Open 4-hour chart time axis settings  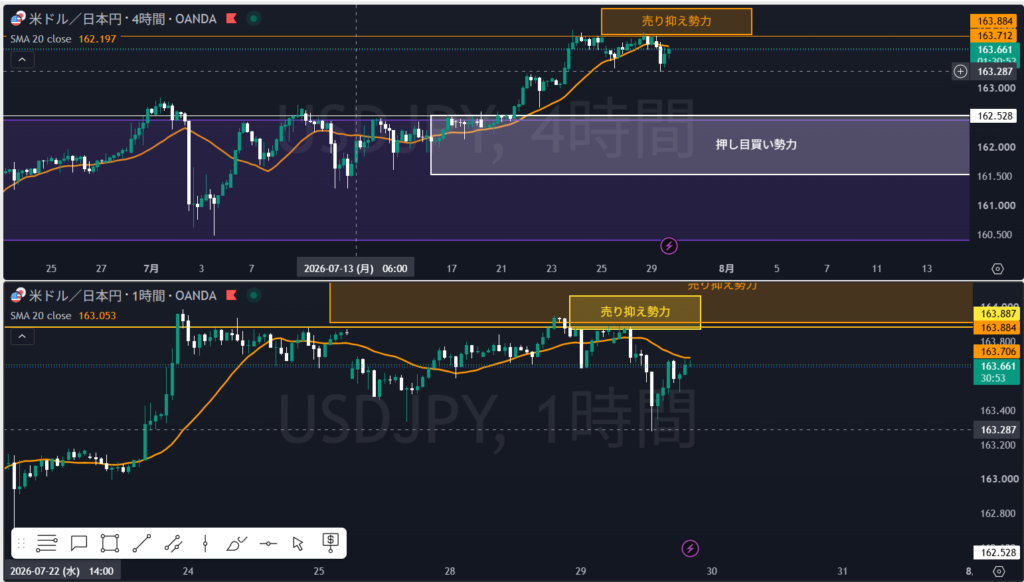pos(997,268)
